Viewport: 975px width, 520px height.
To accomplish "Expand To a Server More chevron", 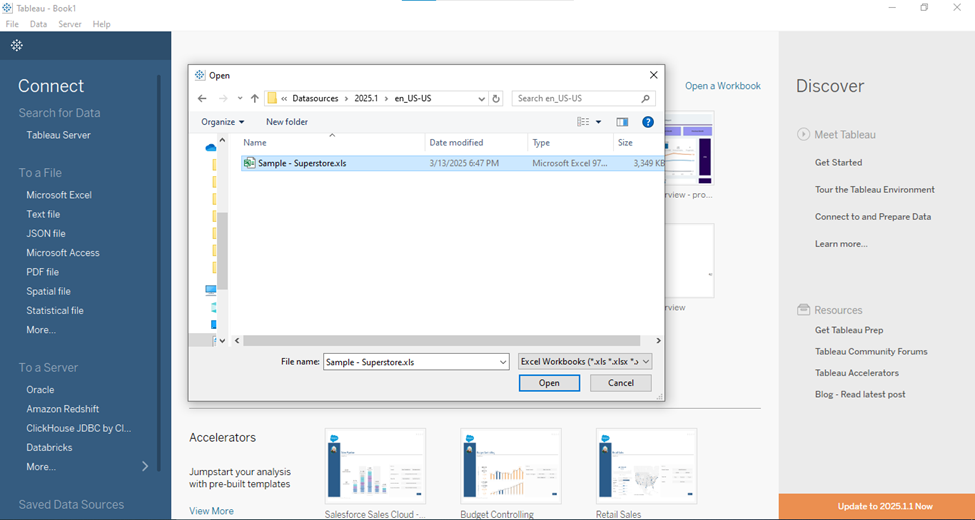I will 146,466.
